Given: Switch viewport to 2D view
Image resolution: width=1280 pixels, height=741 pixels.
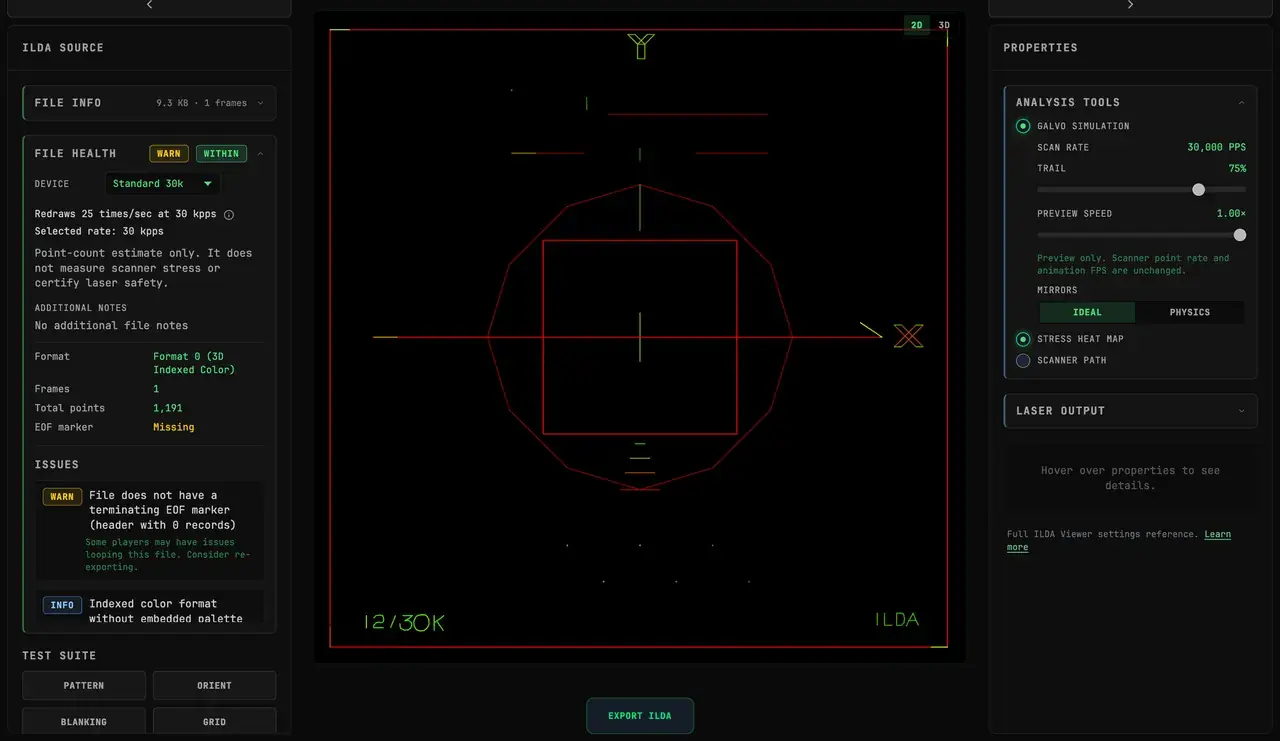Looking at the screenshot, I should coord(917,25).
